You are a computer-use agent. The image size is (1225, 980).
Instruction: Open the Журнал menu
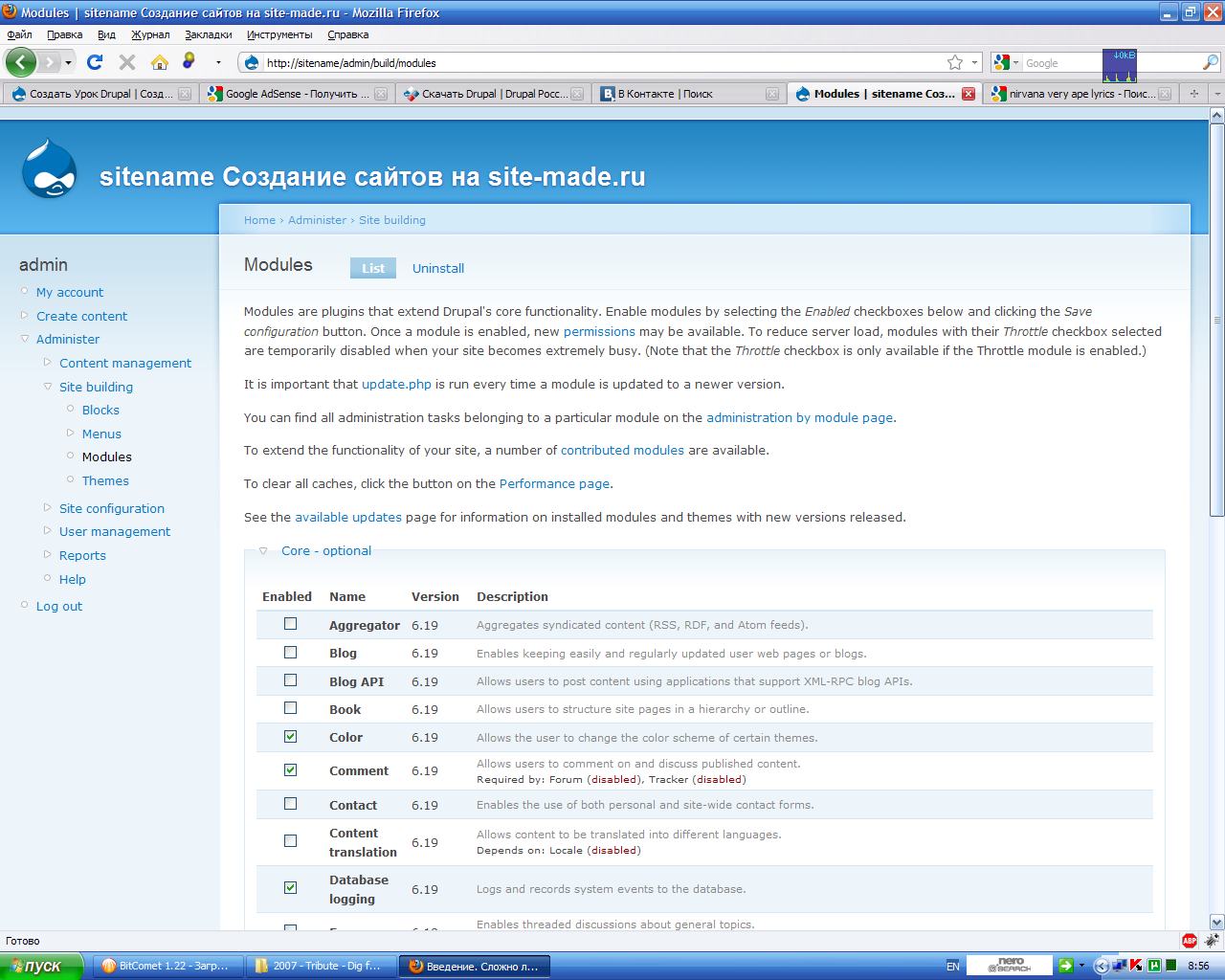[150, 34]
